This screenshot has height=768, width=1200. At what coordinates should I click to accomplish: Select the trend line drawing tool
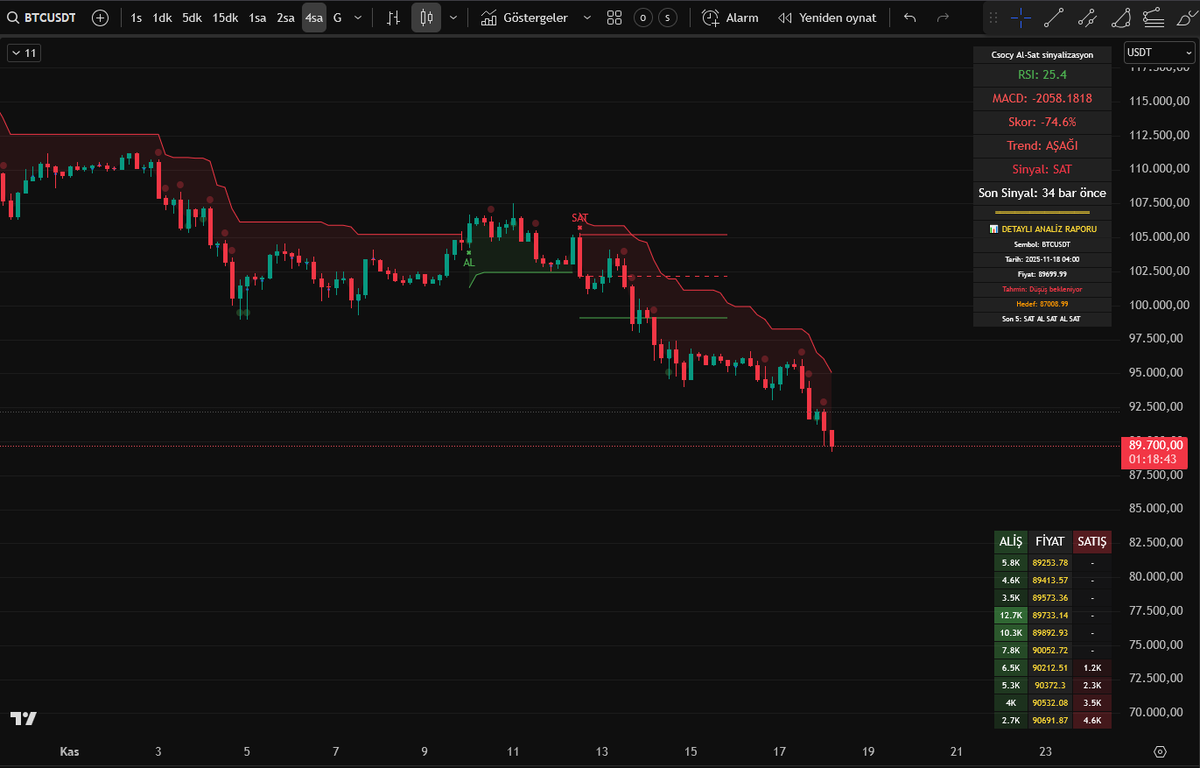(1054, 18)
